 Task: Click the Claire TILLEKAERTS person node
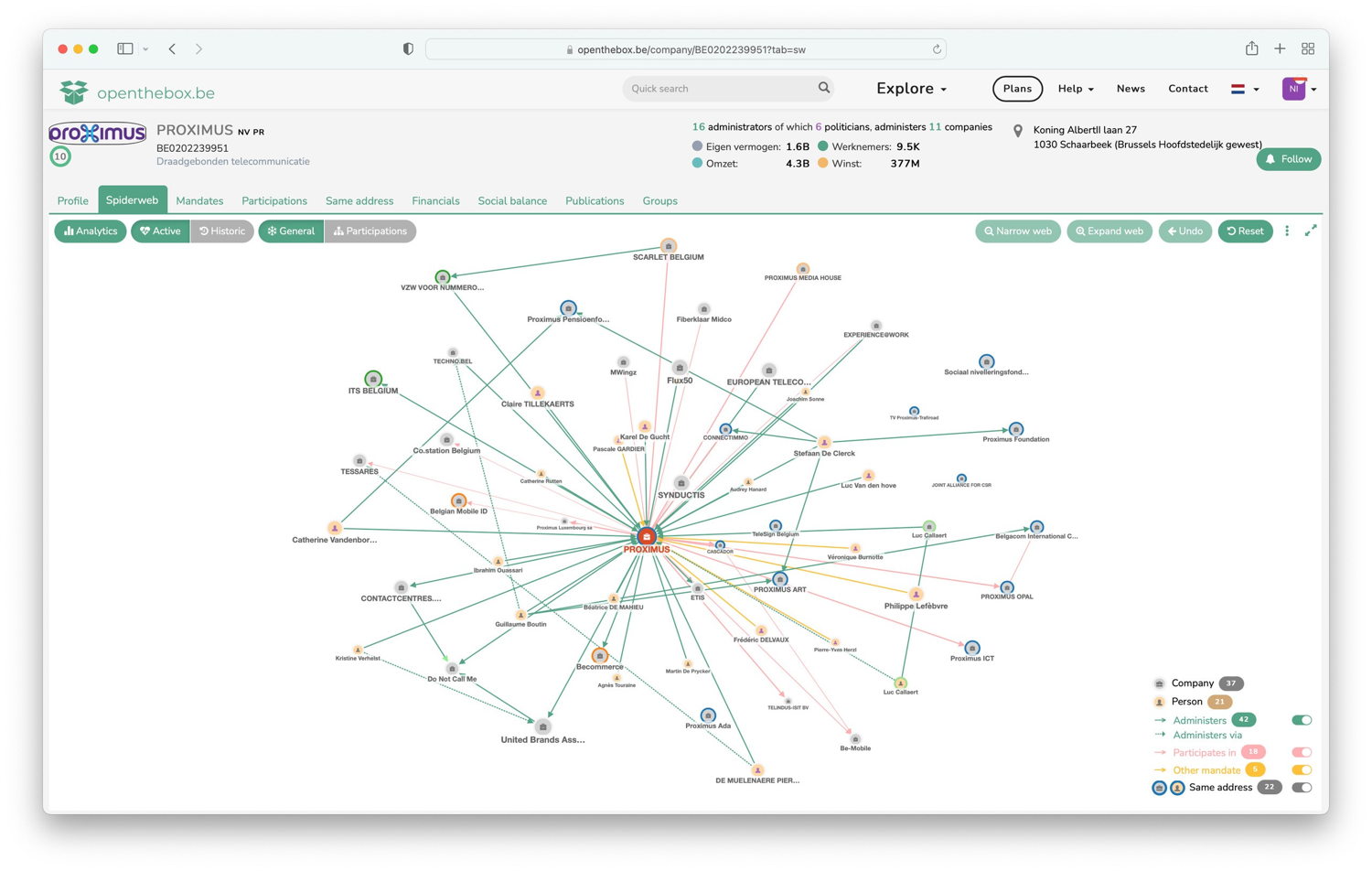(x=538, y=392)
